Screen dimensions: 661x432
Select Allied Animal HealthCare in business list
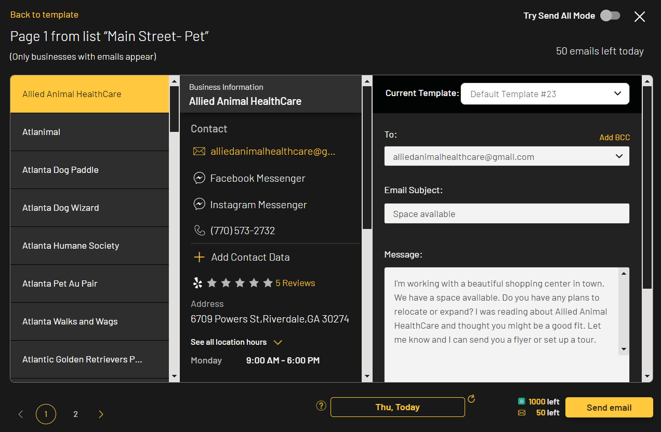pos(89,94)
